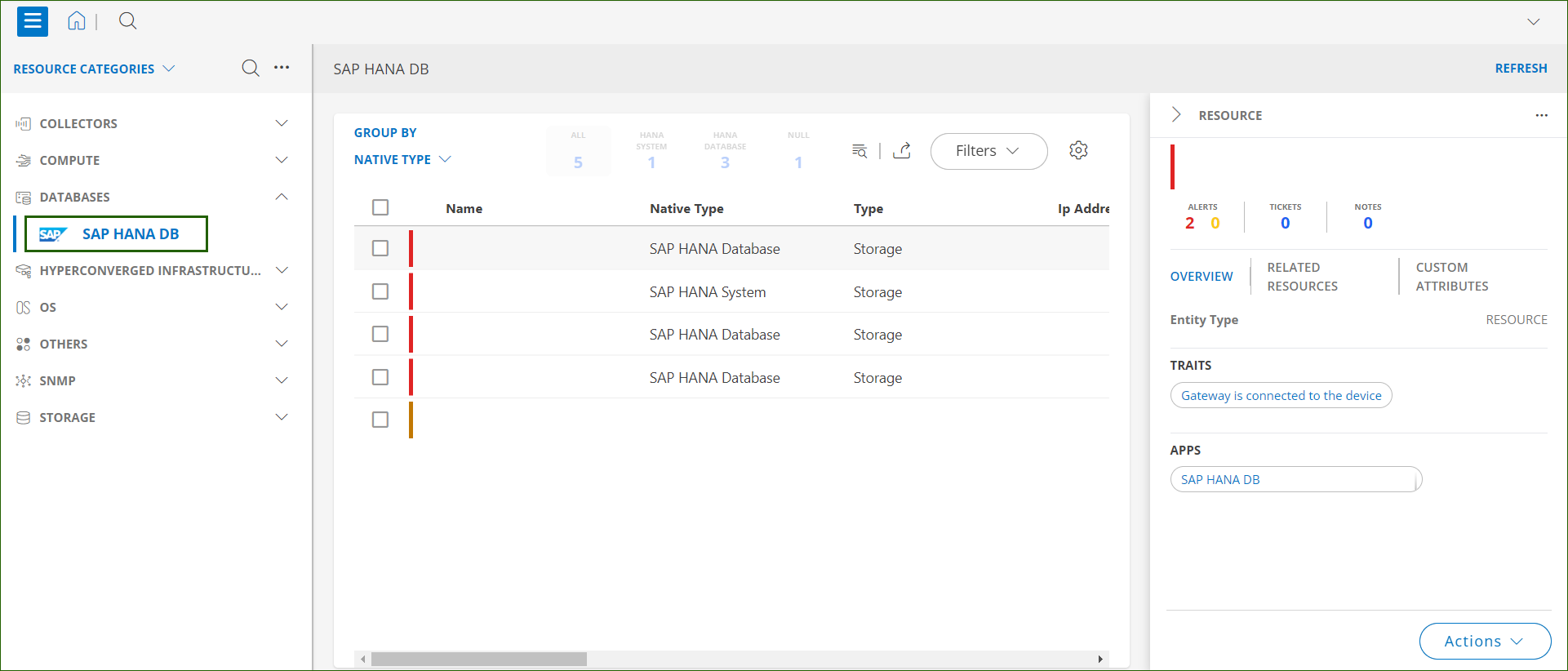This screenshot has height=671, width=1568.
Task: Check the SAP HANA System row
Action: (380, 291)
